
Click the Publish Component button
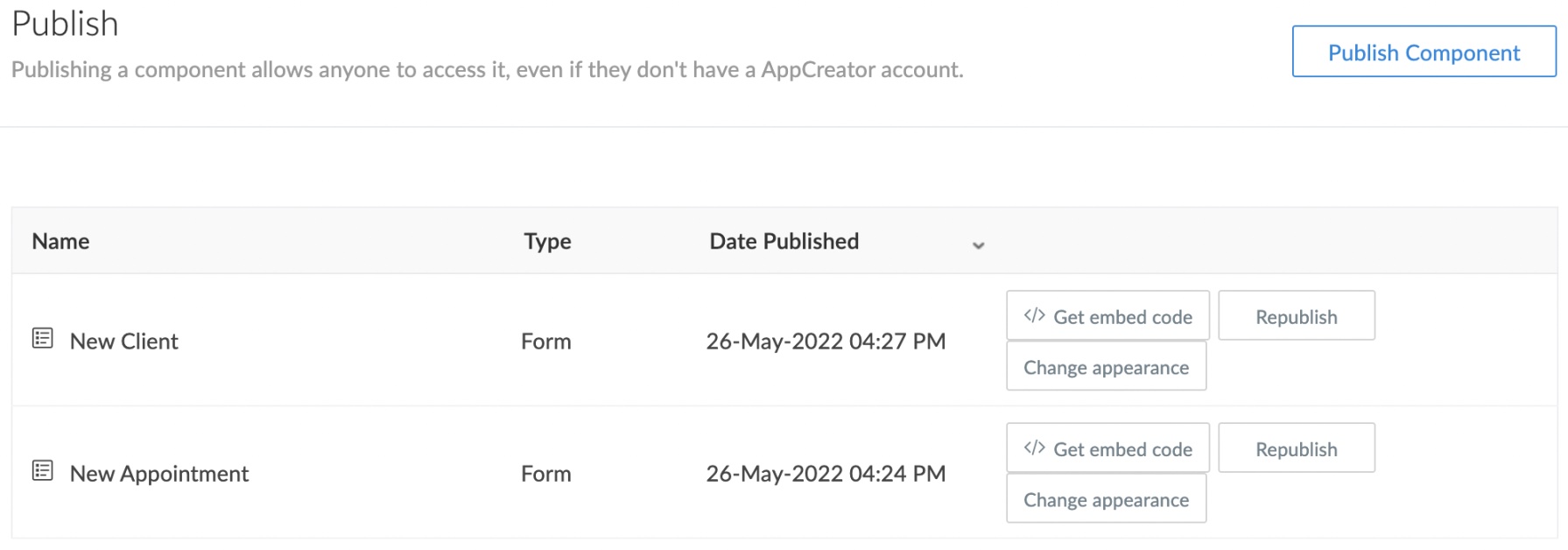click(x=1423, y=52)
